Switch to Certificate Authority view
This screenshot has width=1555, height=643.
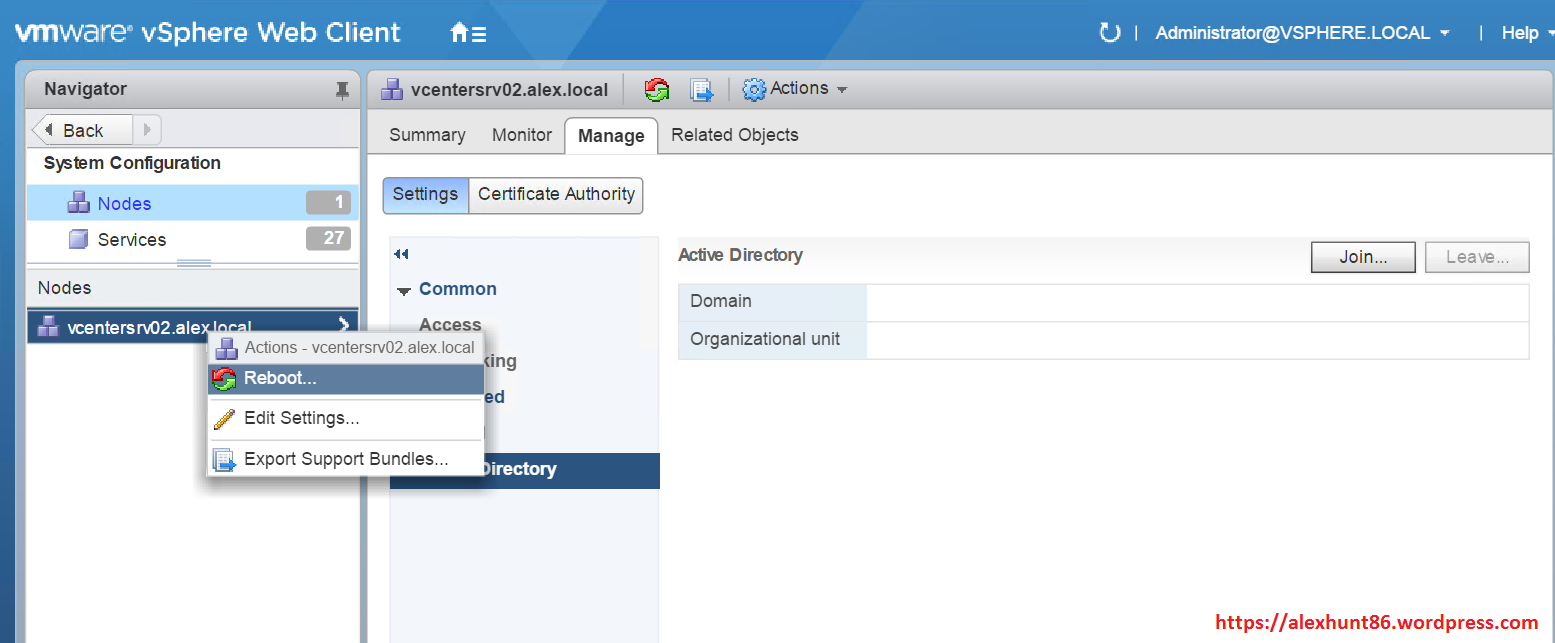pos(556,195)
